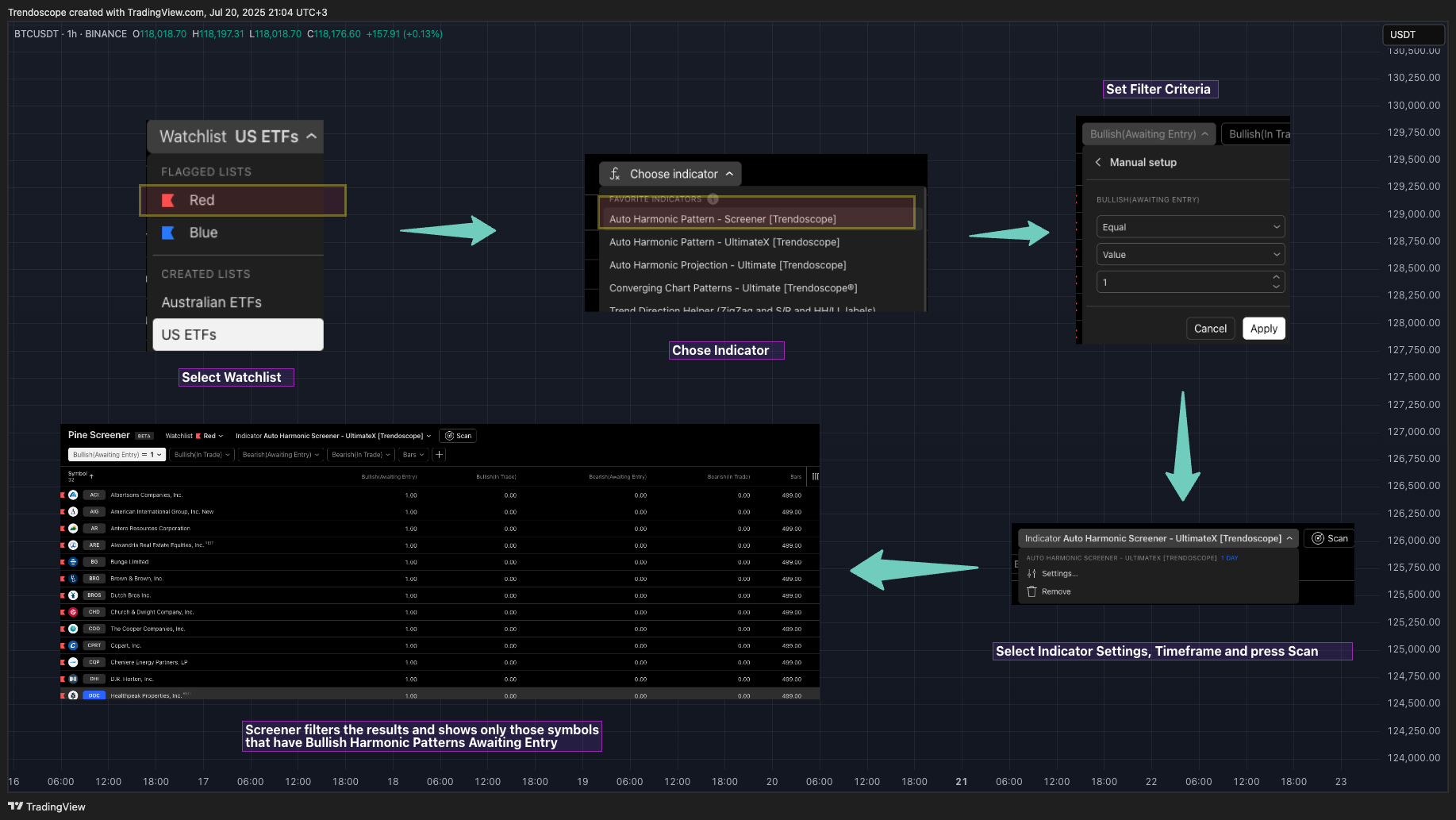
Task: Open the Bearish(Awaiting Entry) filter pill
Action: pos(280,455)
